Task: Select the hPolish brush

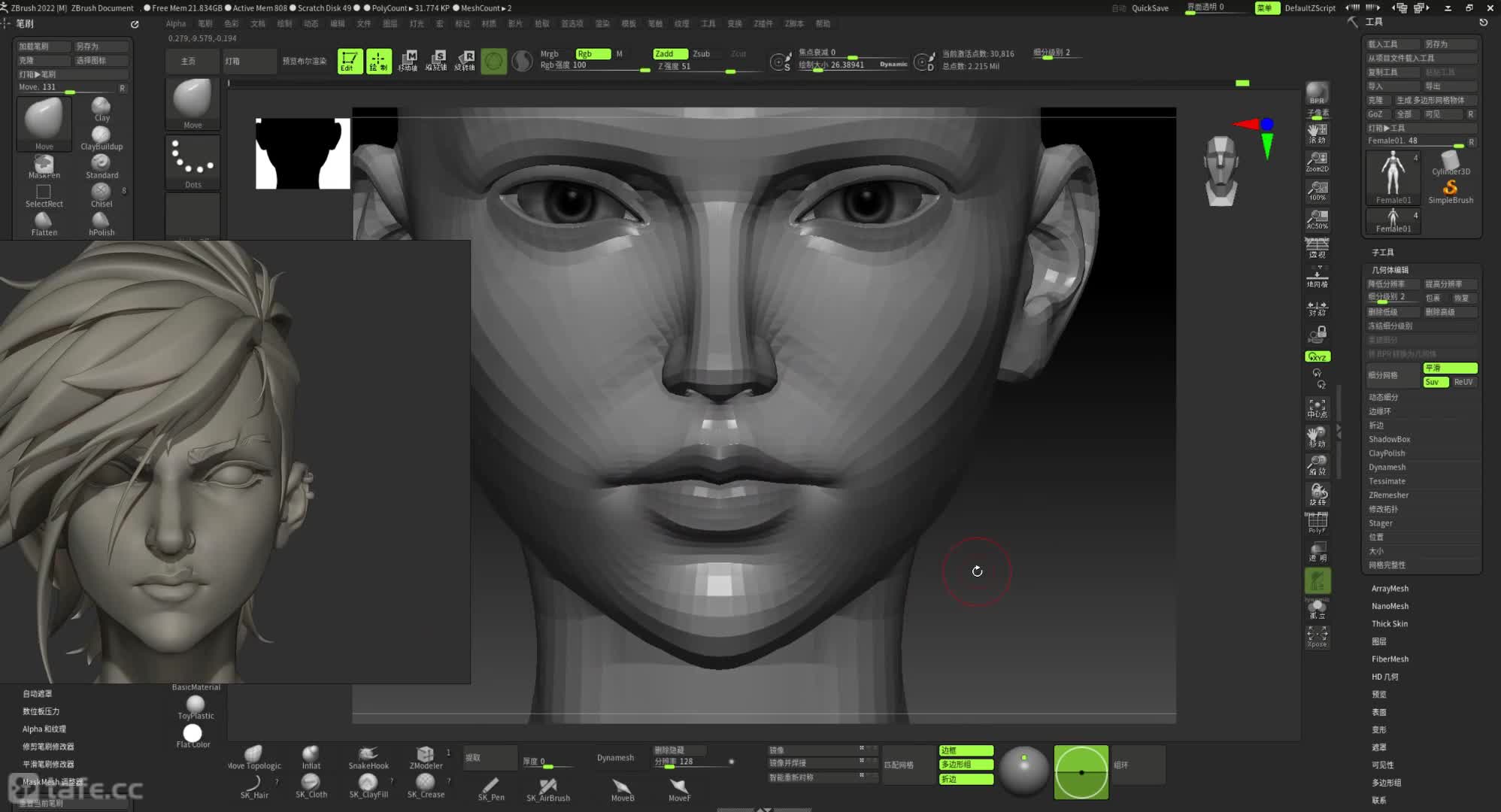Action: (102, 224)
